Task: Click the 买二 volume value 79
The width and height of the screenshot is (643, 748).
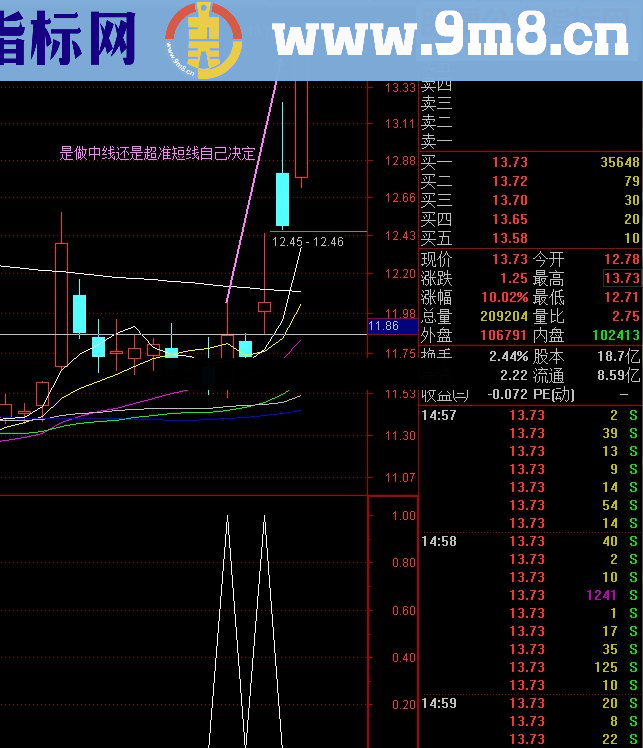Action: pos(632,181)
